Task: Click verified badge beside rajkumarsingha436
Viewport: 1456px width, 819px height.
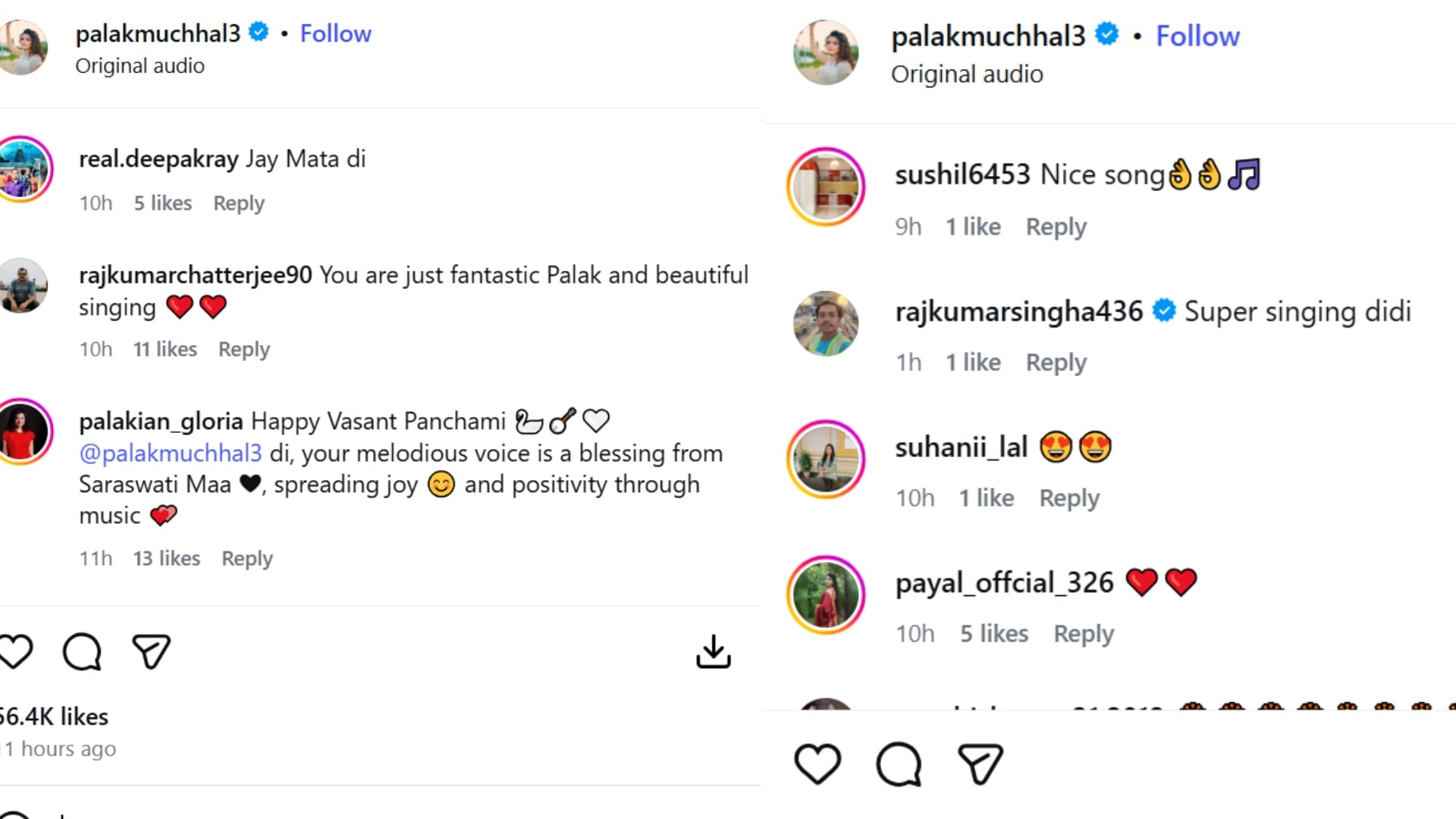Action: [1164, 311]
